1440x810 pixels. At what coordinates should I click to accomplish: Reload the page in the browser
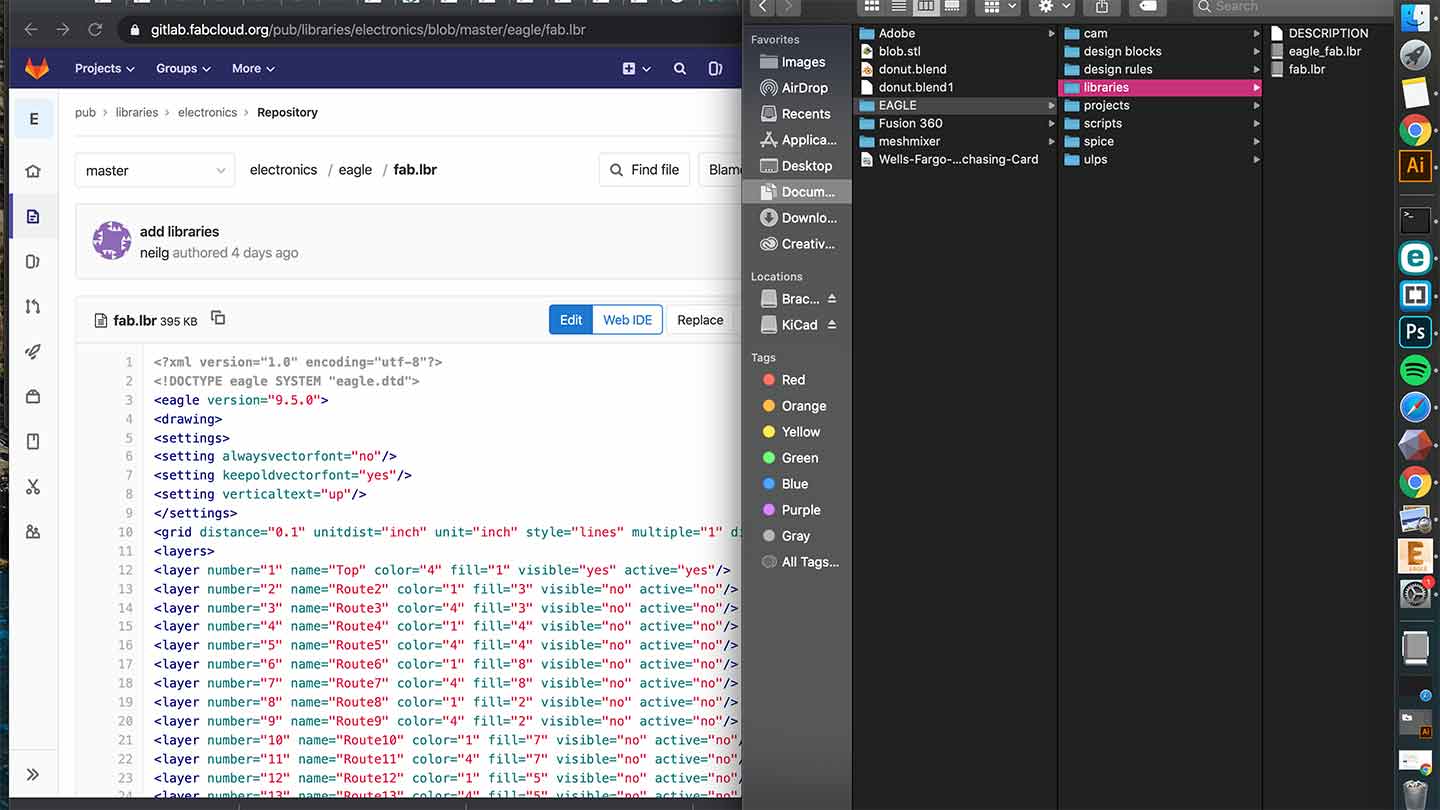coord(95,29)
